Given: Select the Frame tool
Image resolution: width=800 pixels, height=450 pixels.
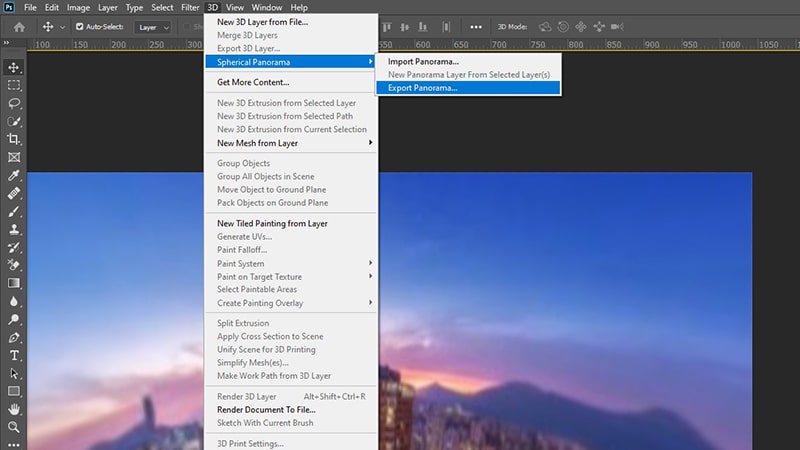Looking at the screenshot, I should 14,157.
